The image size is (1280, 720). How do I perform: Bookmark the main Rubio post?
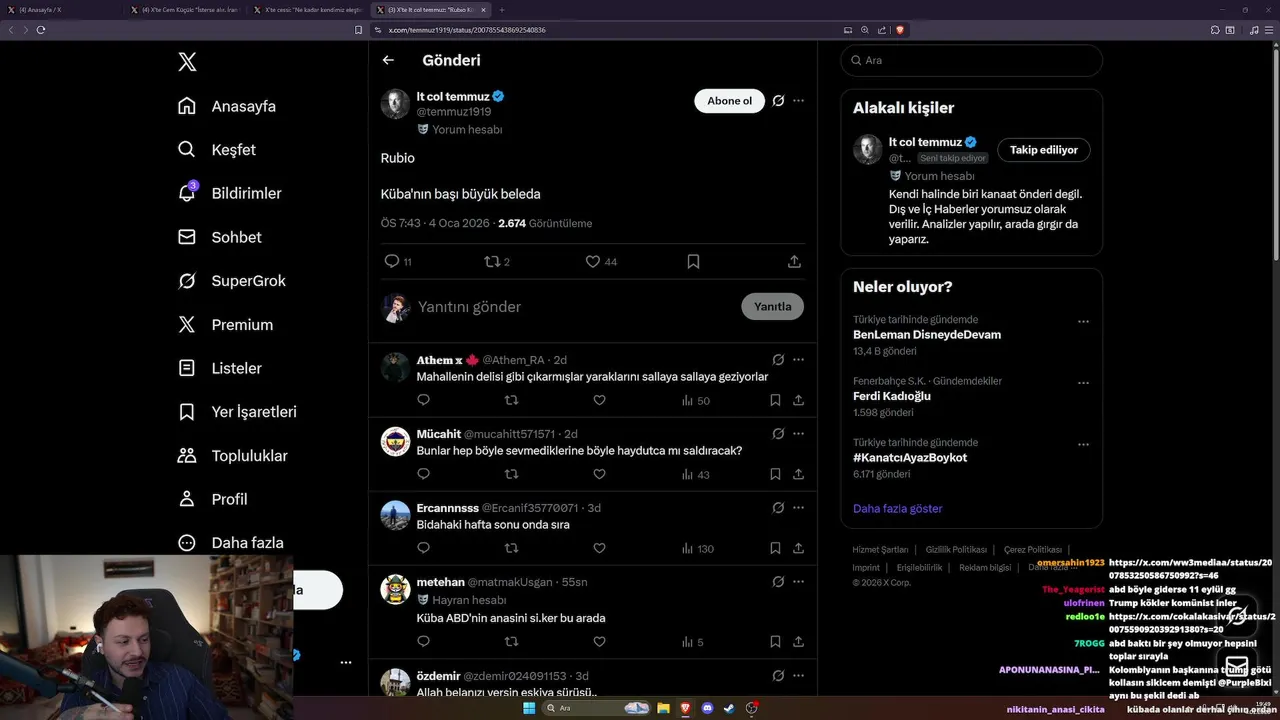693,261
